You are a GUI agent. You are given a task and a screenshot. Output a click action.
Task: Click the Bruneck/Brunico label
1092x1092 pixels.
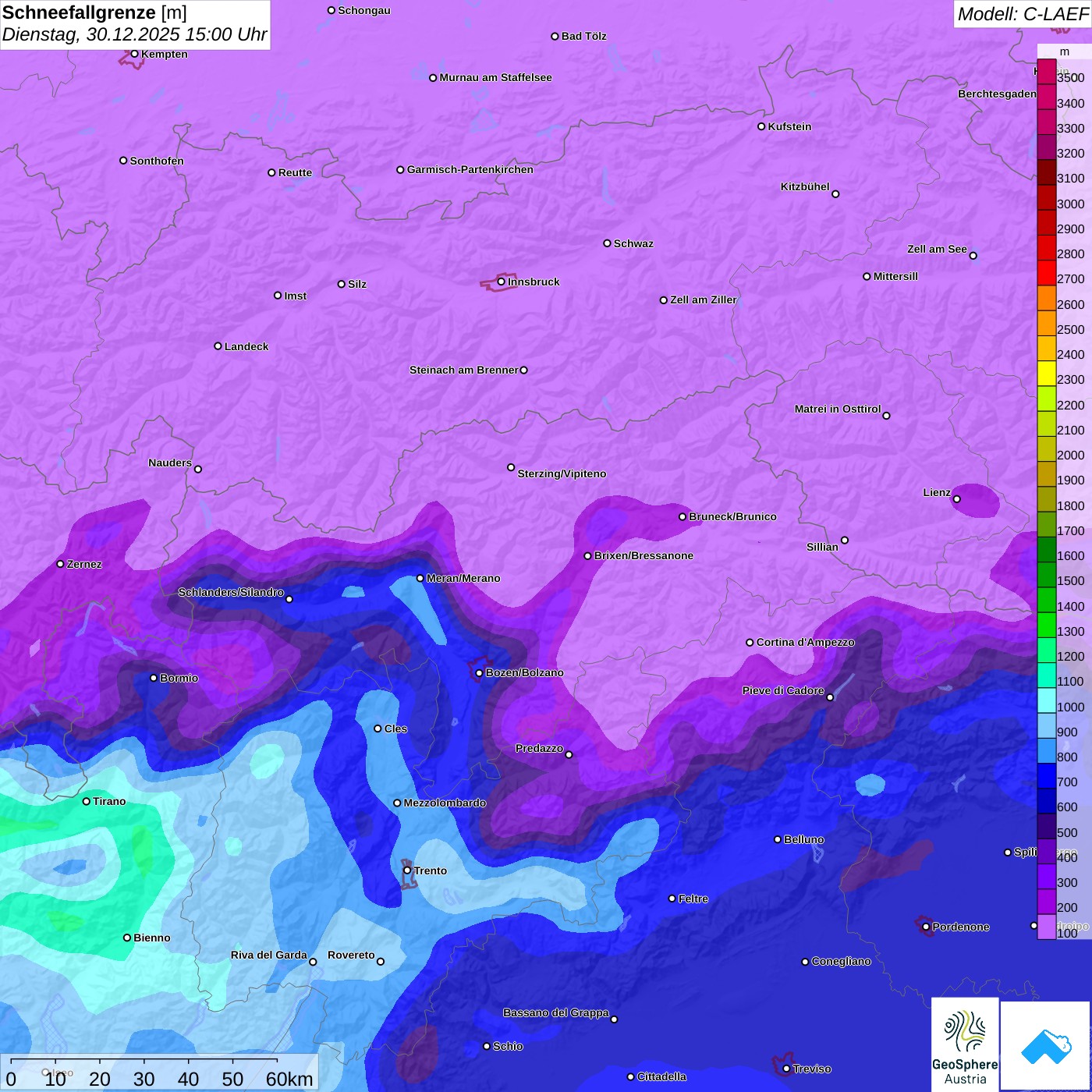(x=732, y=516)
